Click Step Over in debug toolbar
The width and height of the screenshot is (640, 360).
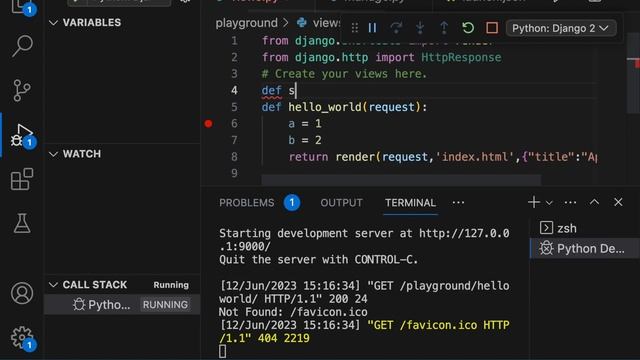tap(396, 28)
